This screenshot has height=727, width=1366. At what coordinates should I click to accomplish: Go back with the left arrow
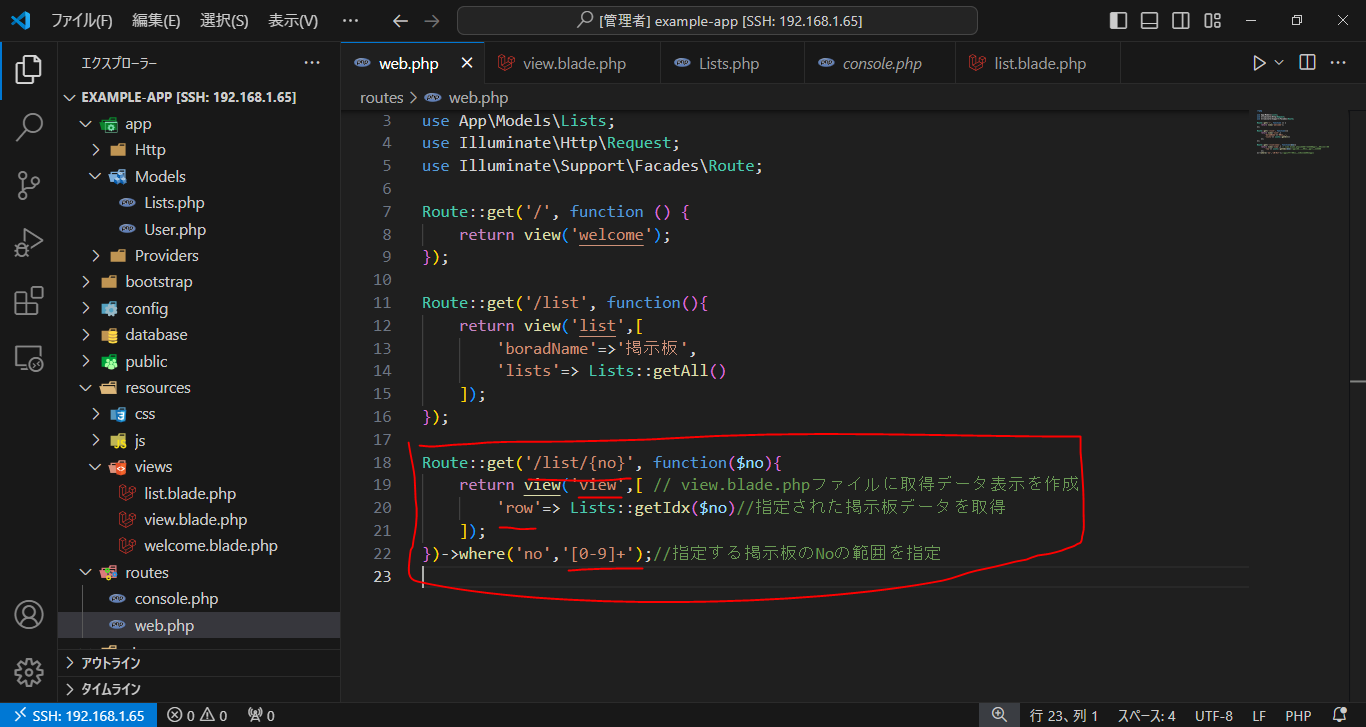tap(400, 21)
